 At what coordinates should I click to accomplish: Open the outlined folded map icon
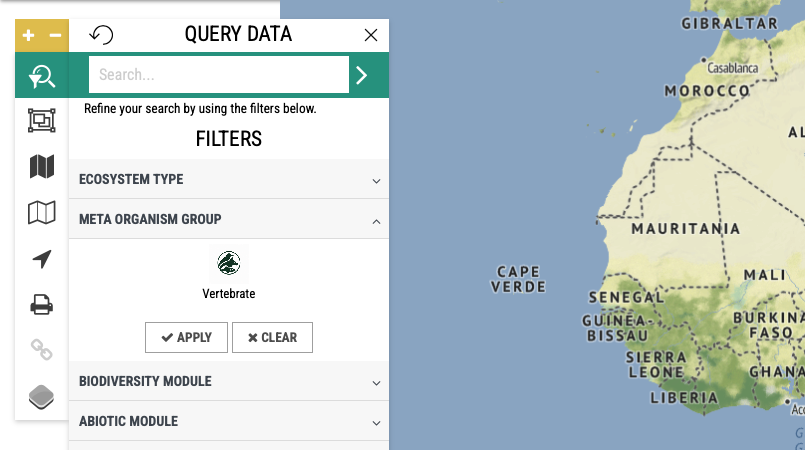pos(42,212)
